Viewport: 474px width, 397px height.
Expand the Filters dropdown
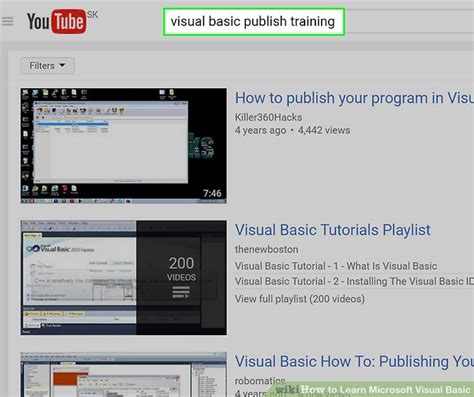[47, 66]
